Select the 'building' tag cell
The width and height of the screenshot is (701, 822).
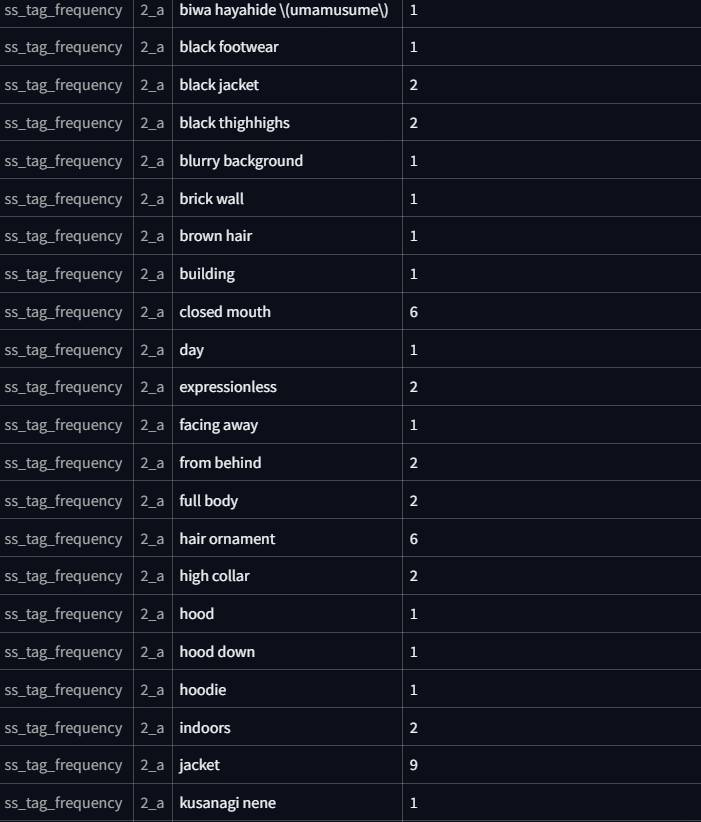[x=207, y=274]
